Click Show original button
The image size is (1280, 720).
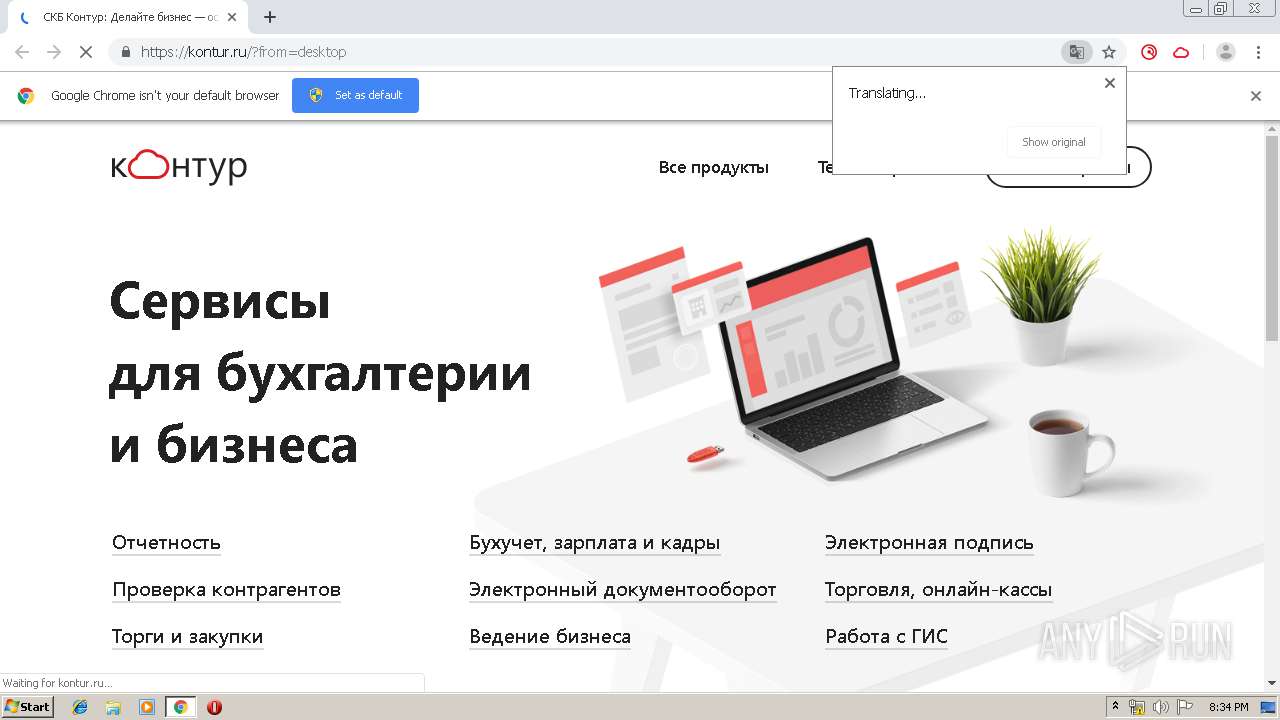click(1054, 142)
